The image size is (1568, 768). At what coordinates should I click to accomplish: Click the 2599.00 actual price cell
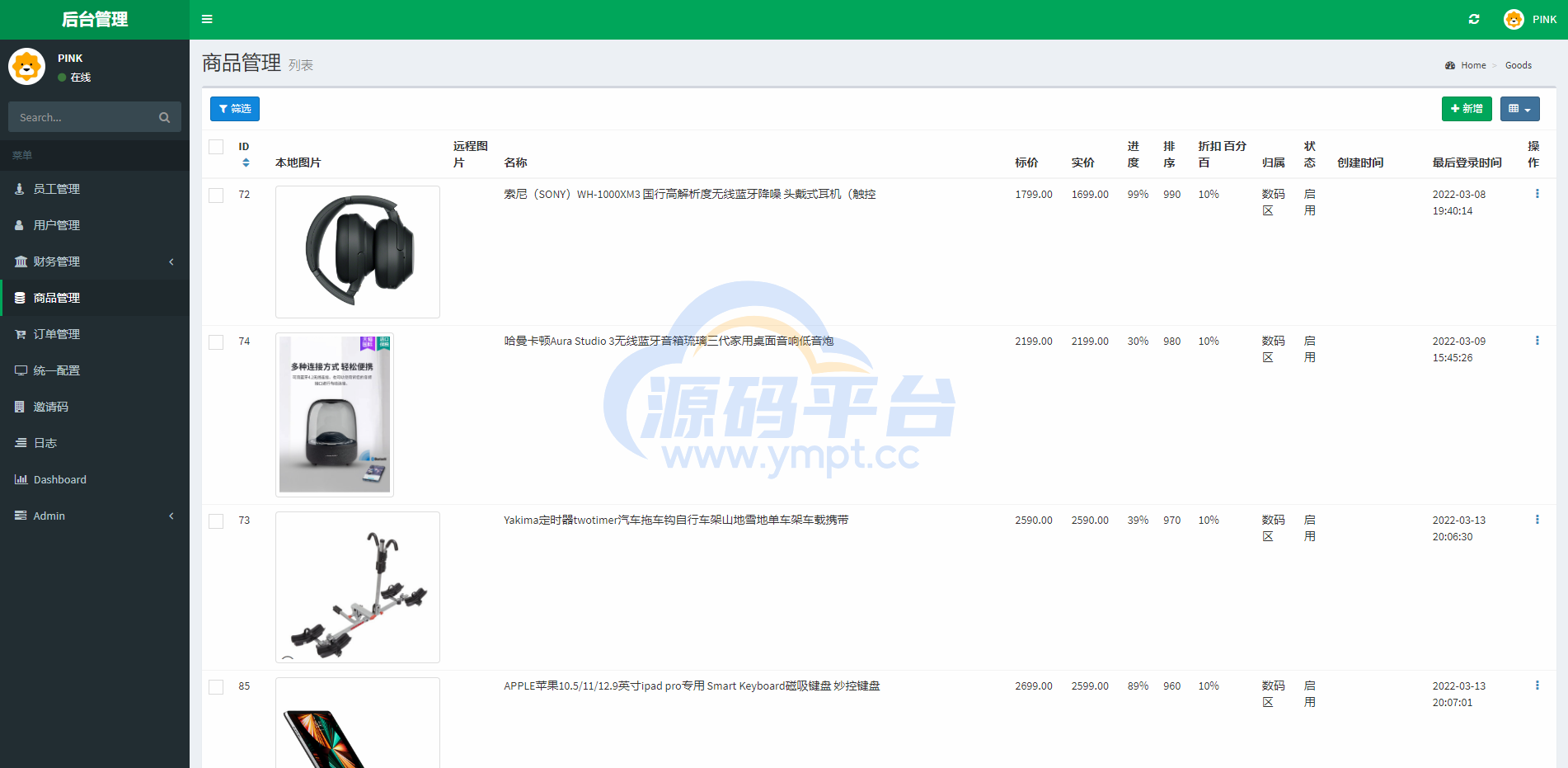pyautogui.click(x=1090, y=686)
